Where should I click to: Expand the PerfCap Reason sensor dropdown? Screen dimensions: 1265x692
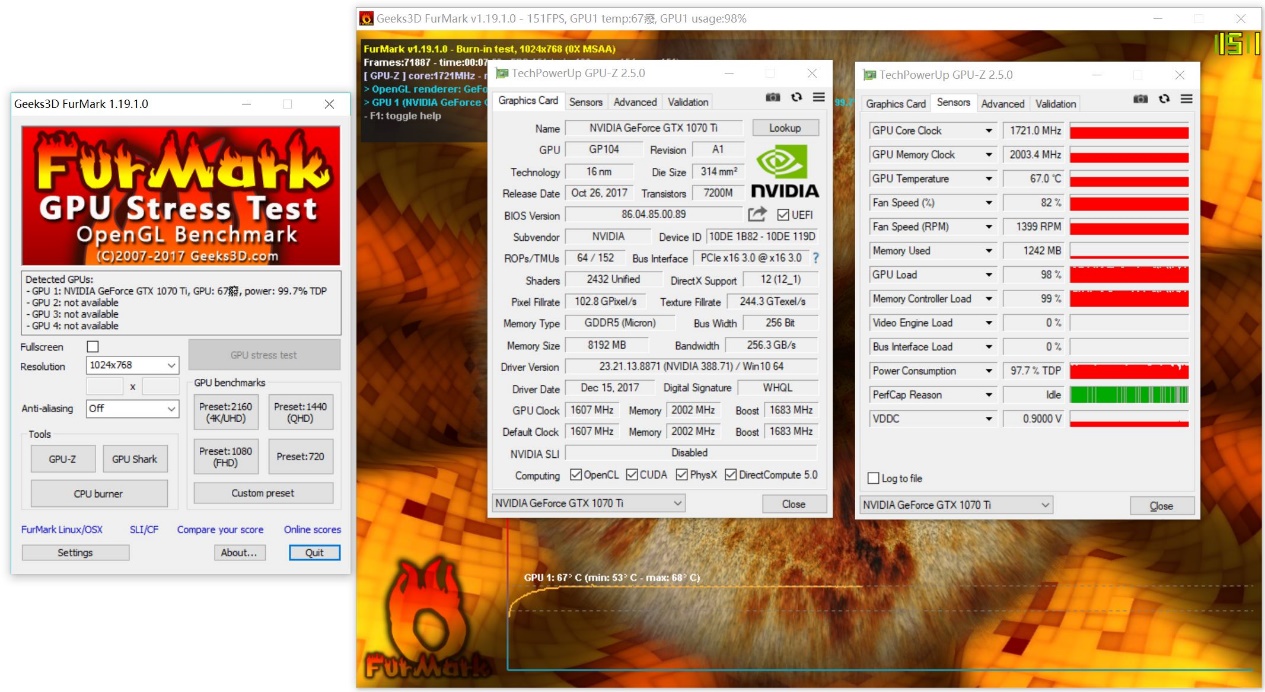(989, 395)
